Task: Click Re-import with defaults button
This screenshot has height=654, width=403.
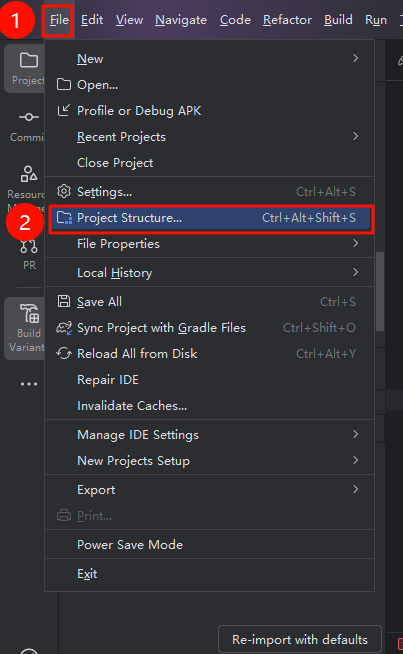Action: [x=300, y=639]
